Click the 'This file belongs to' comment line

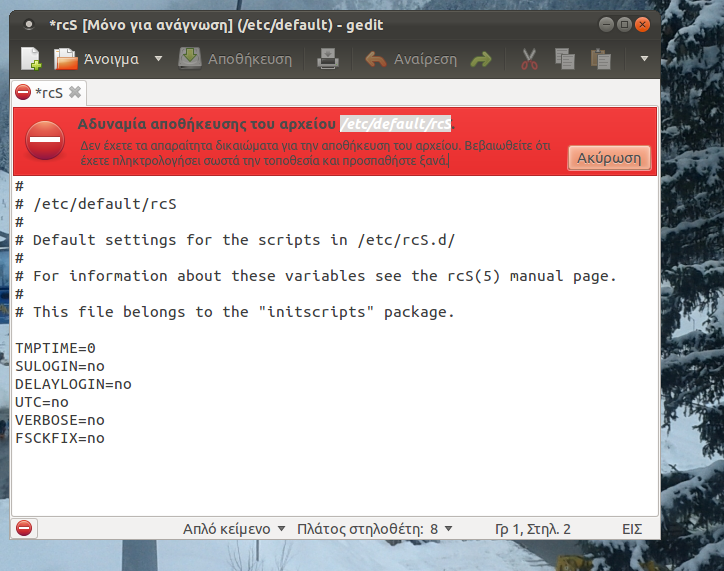[x=235, y=312]
